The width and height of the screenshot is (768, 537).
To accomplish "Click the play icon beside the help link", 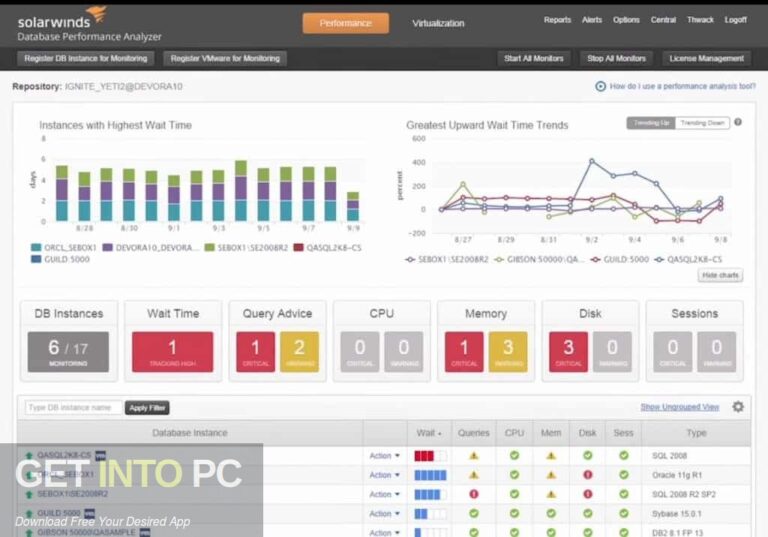I will [x=600, y=86].
